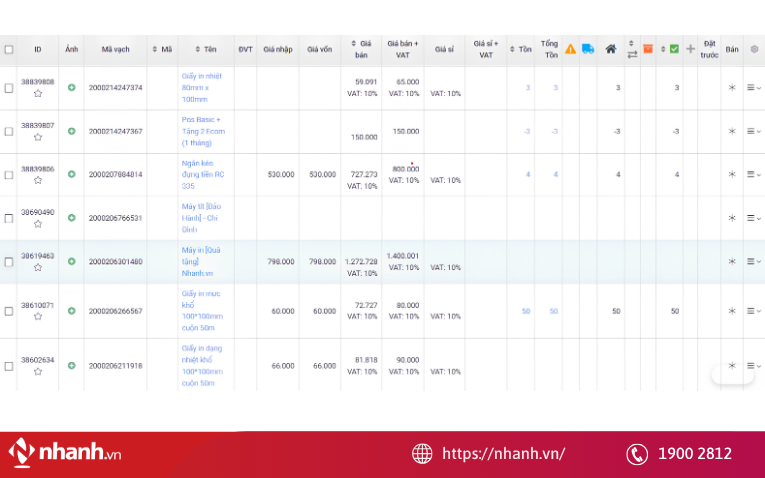The image size is (765, 478).
Task: Click green plus image icon for barcode 2000206211918
Action: click(72, 365)
